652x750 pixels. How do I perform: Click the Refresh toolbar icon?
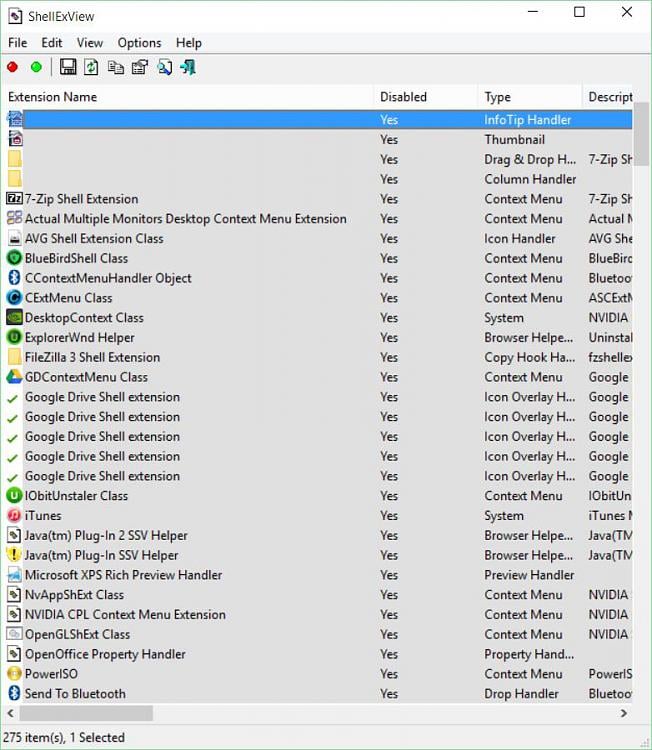(91, 67)
